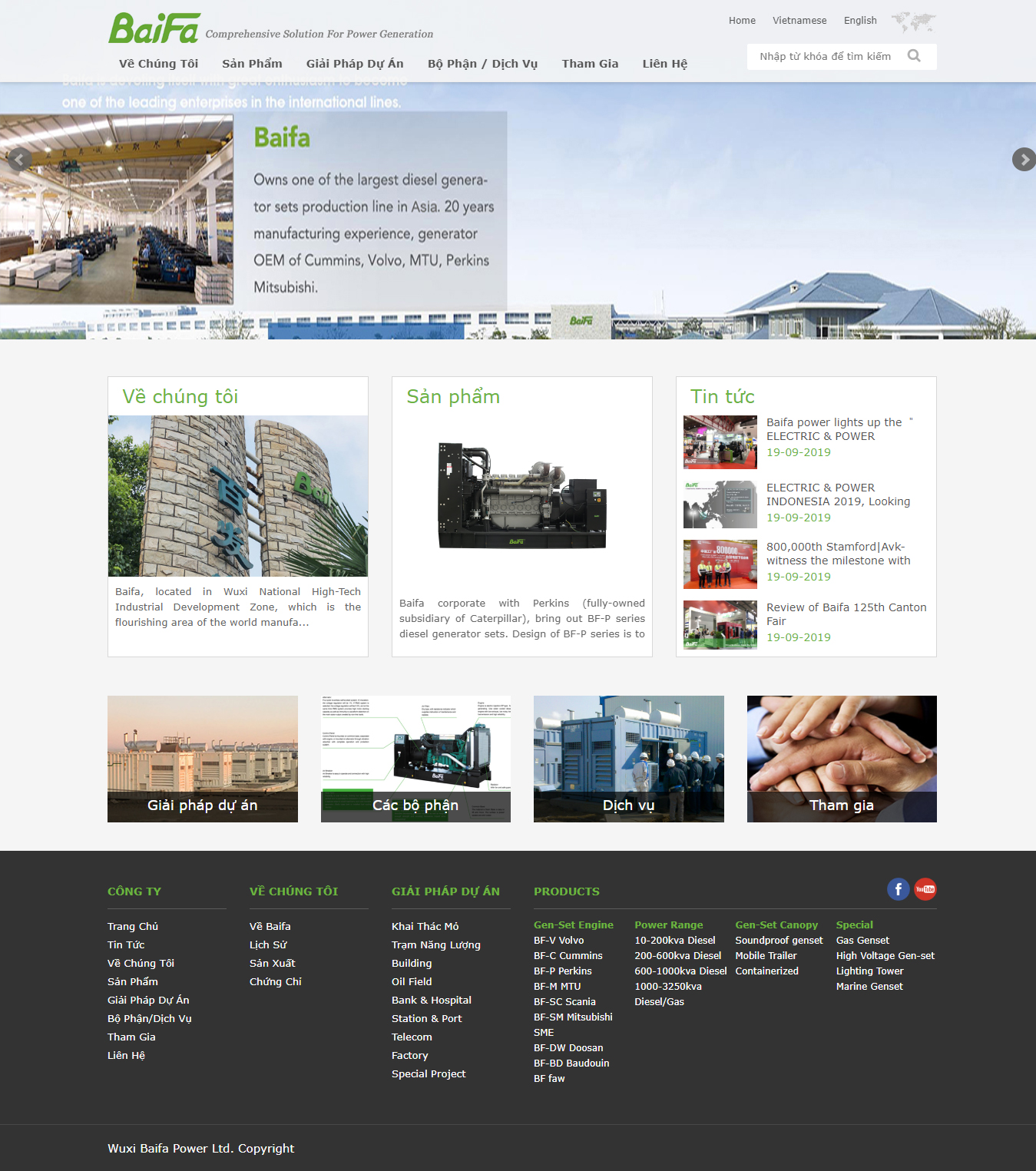Click the Home link in top bar
The width and height of the screenshot is (1036, 1171).
pos(742,21)
